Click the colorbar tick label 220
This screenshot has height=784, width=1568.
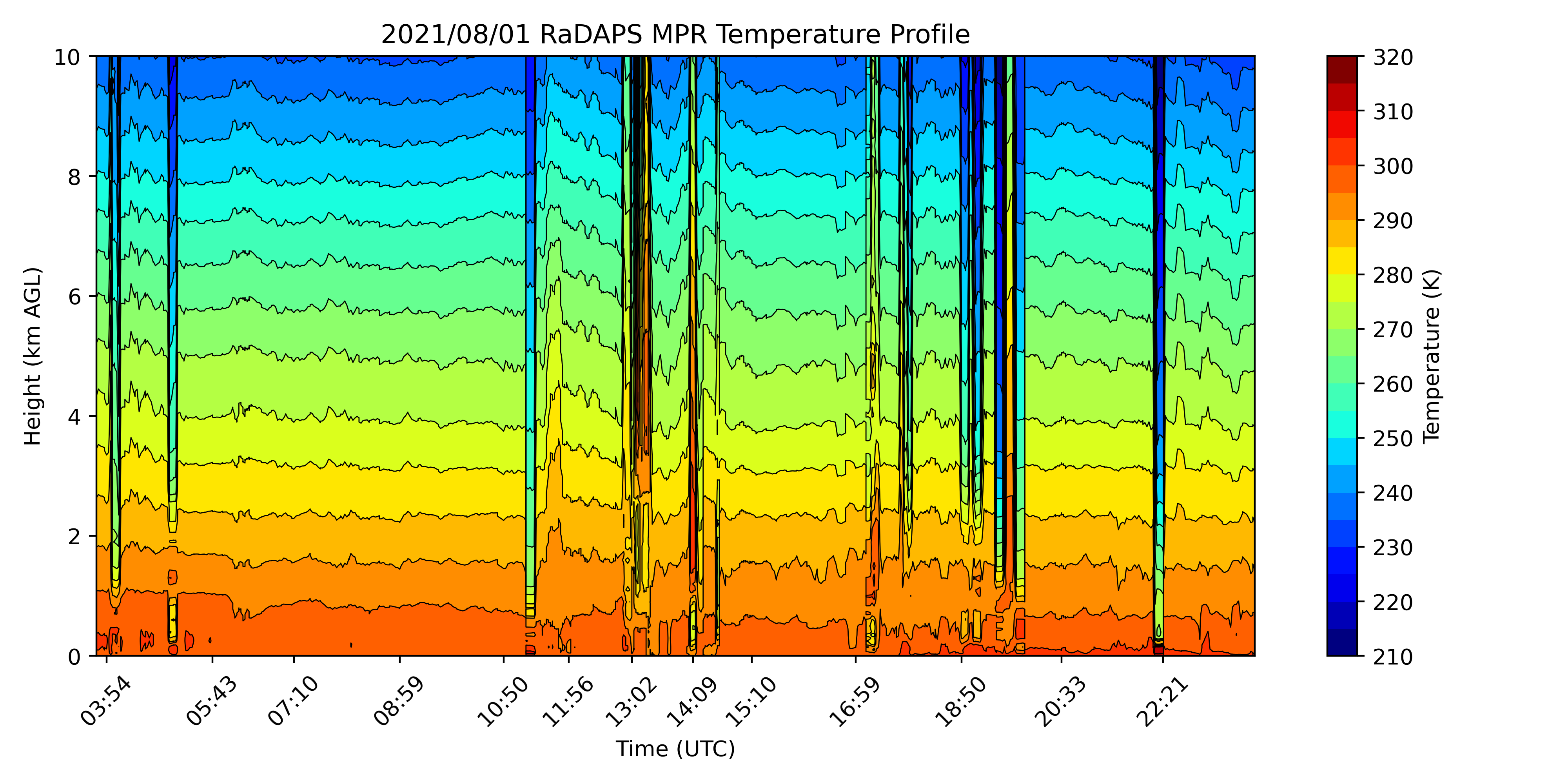pyautogui.click(x=1393, y=603)
